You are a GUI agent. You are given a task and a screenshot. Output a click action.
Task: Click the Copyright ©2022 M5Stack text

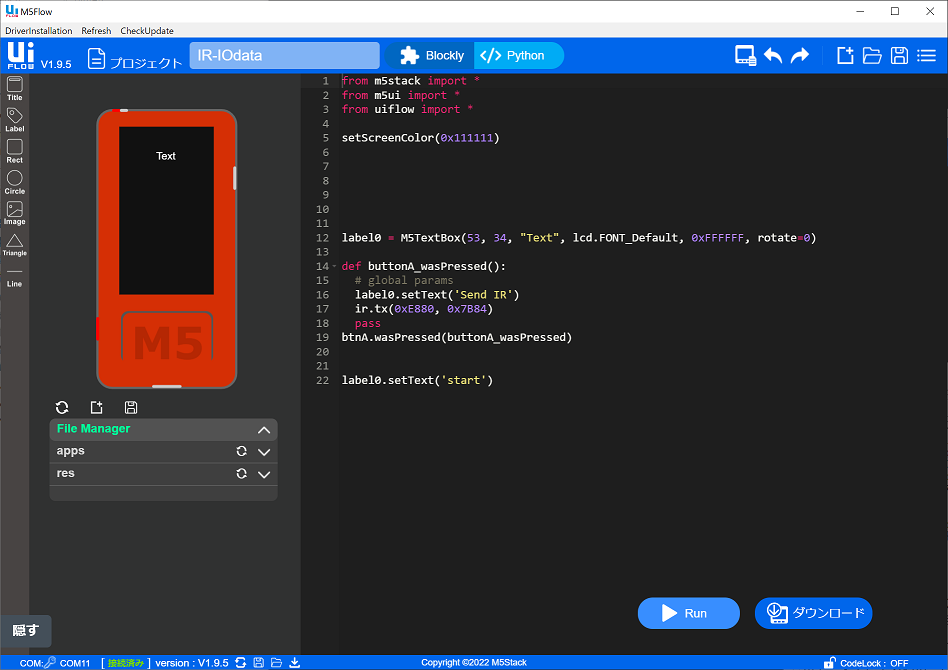473,663
